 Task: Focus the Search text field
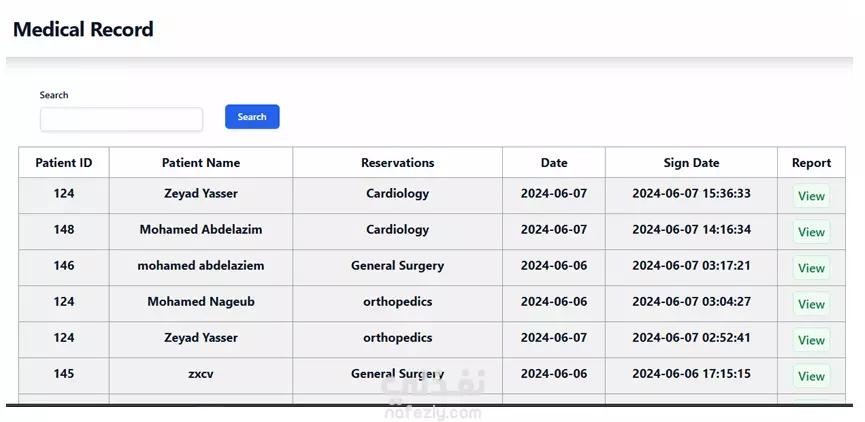(121, 119)
